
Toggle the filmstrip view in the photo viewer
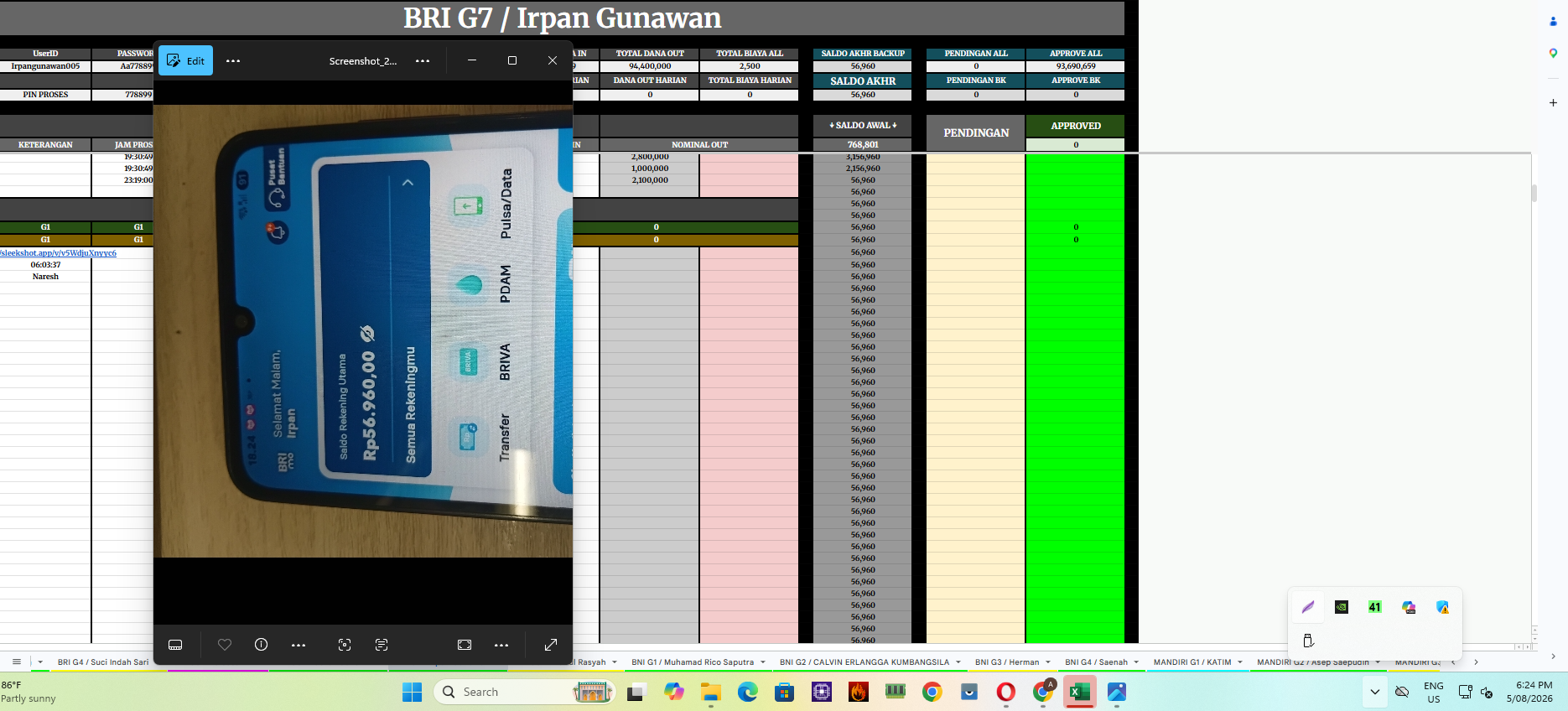[x=175, y=645]
